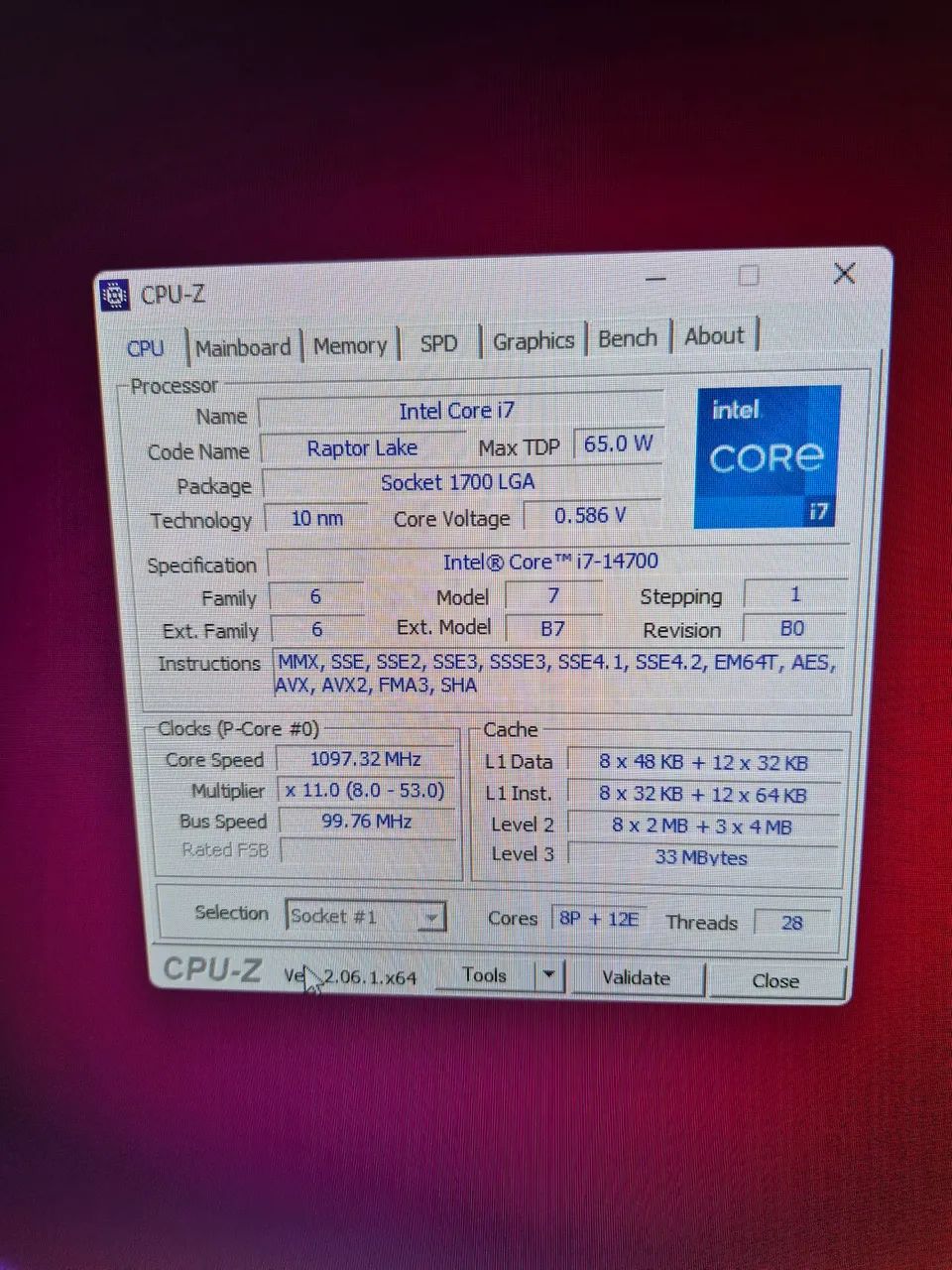The image size is (952, 1270).
Task: Click the Bus Speed value 99.76 MHz
Action: 366,821
